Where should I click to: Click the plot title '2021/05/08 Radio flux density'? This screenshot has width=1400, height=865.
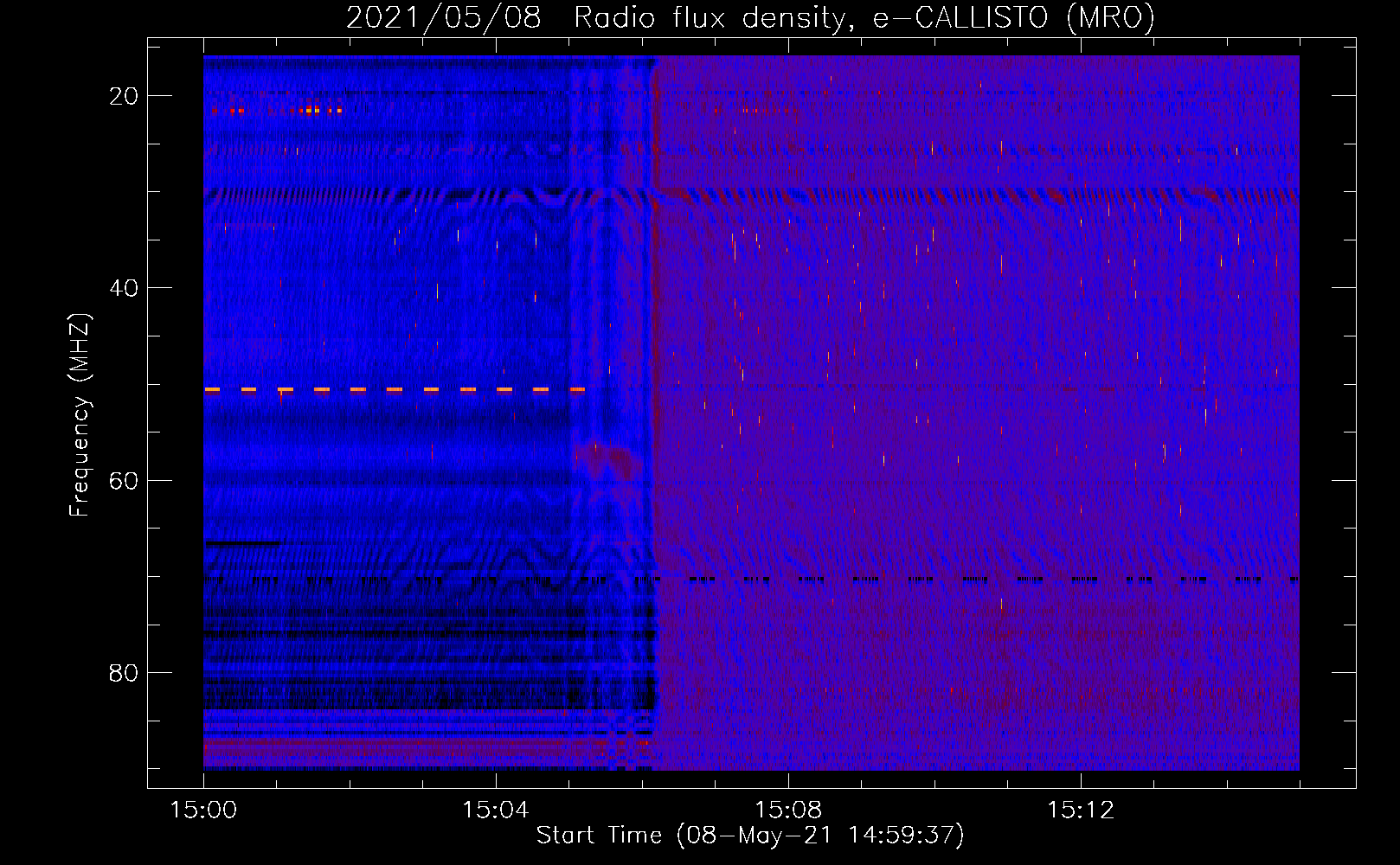pyautogui.click(x=750, y=17)
